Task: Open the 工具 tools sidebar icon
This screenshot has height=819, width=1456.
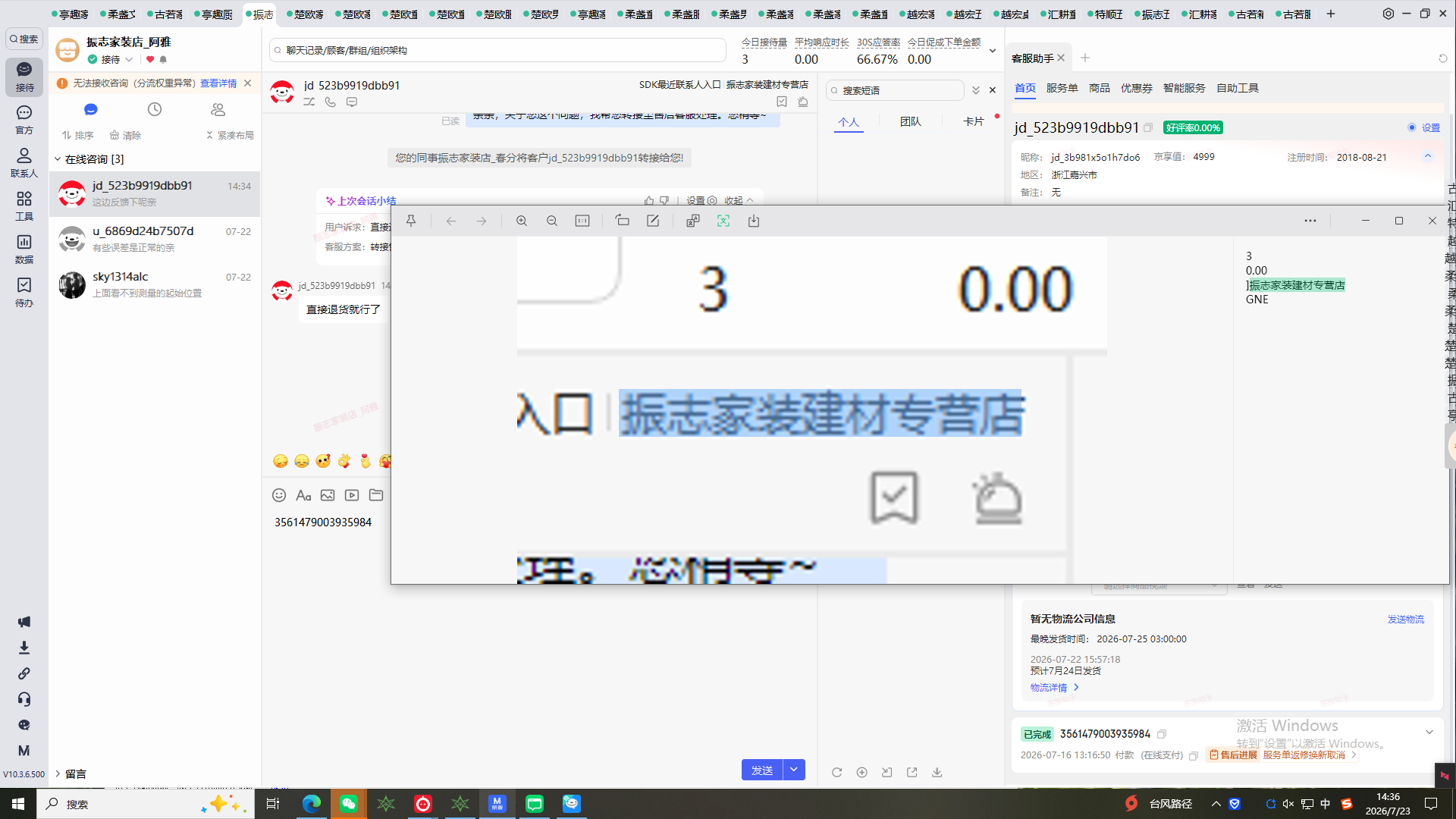Action: pyautogui.click(x=24, y=206)
